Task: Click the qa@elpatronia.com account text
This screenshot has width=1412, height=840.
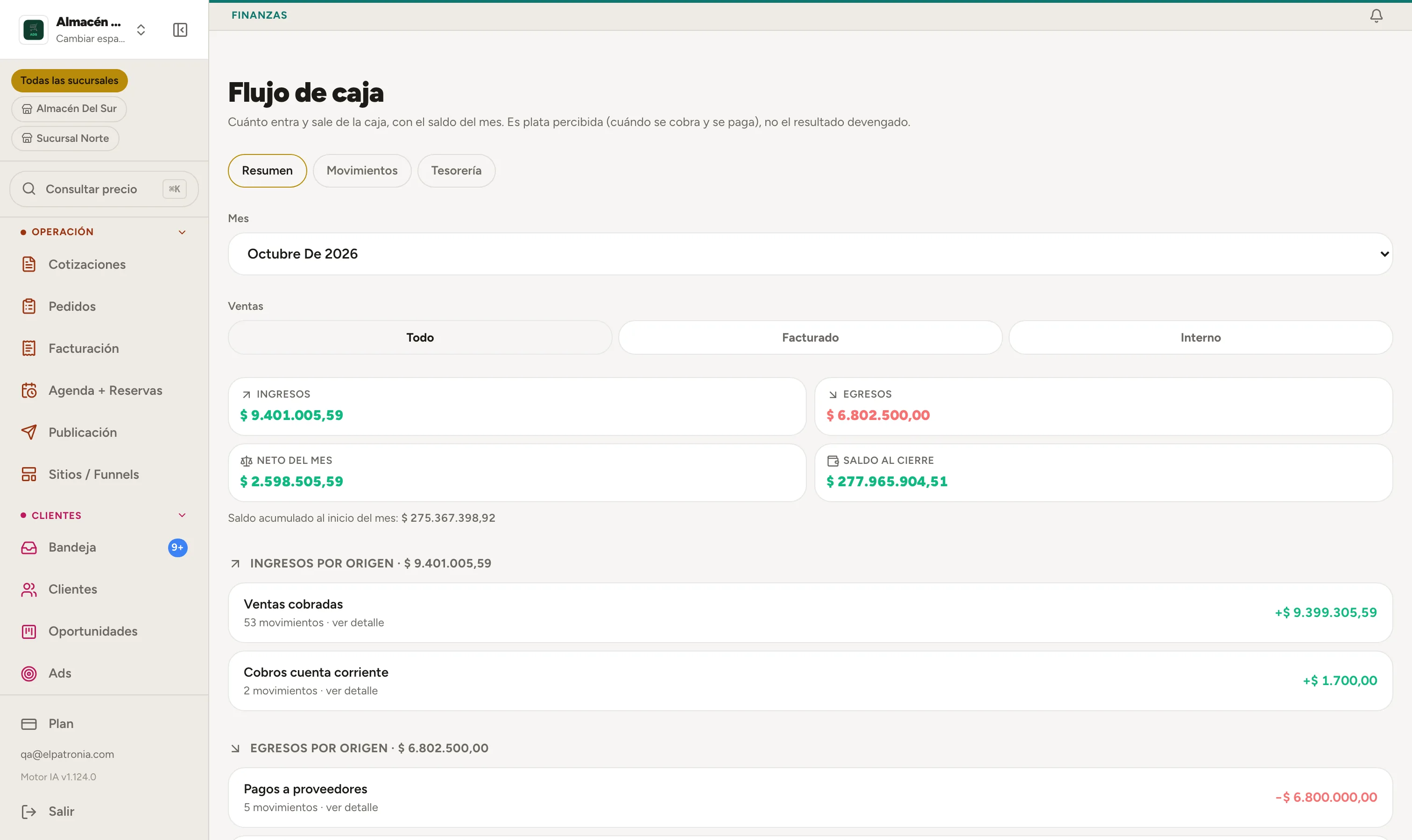Action: pyautogui.click(x=67, y=754)
